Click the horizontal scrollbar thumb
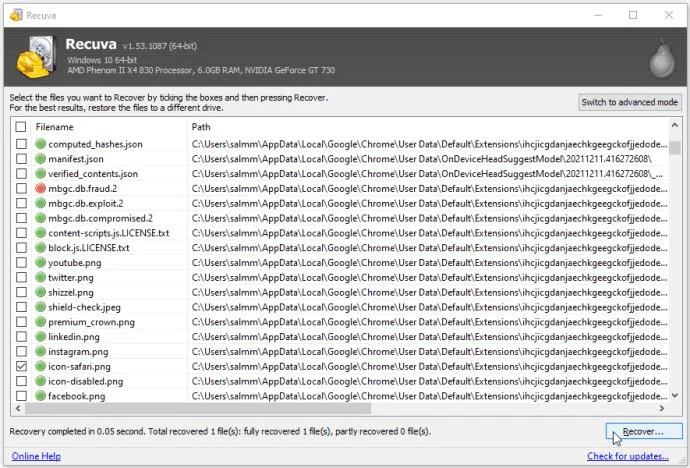 (x=198, y=409)
